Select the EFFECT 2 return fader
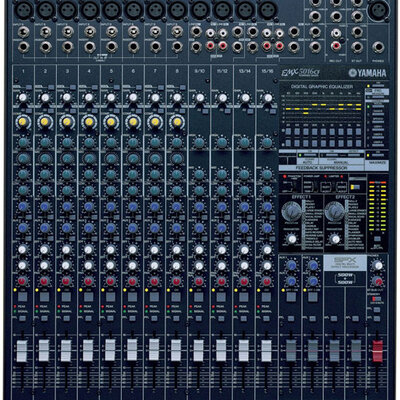This screenshot has width=400, height=400. [313, 350]
